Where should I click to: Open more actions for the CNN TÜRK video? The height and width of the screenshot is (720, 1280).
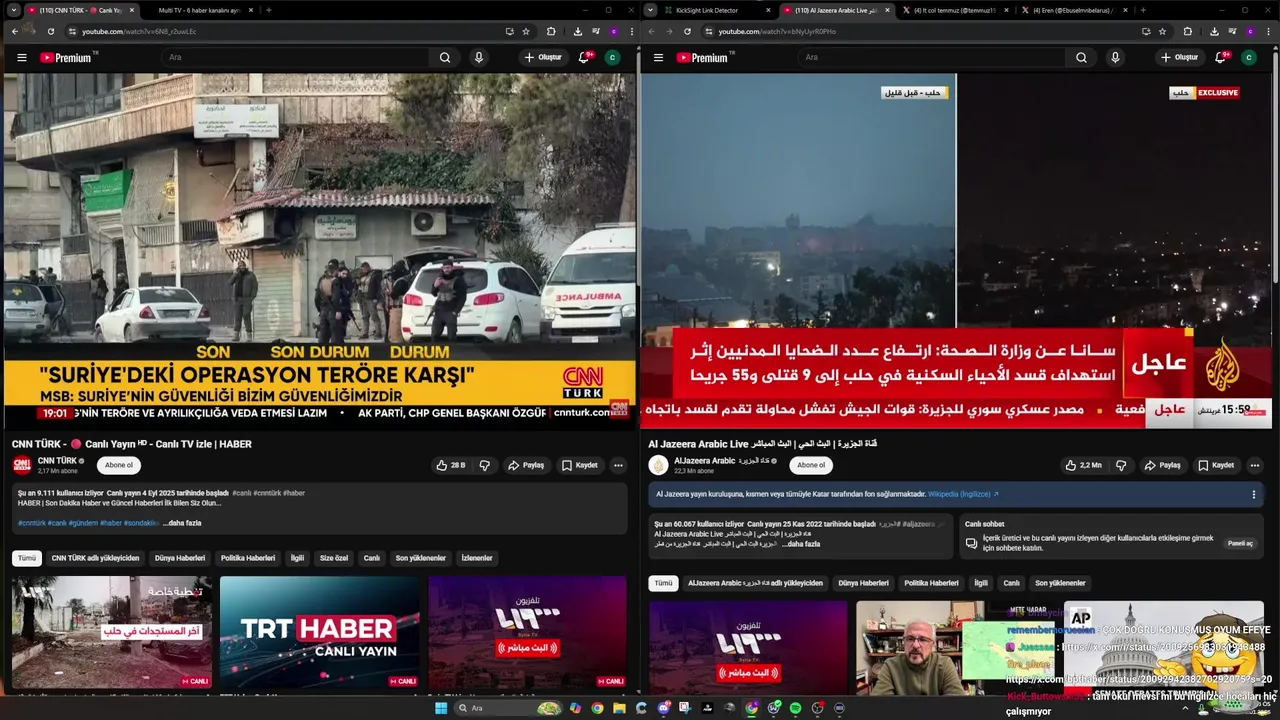tap(618, 465)
